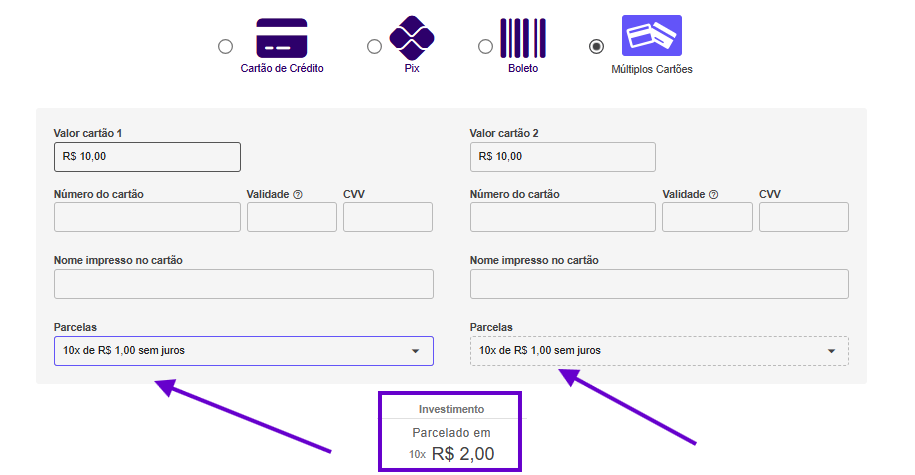Click the Investimento heading text
The width and height of the screenshot is (915, 475).
tap(451, 409)
